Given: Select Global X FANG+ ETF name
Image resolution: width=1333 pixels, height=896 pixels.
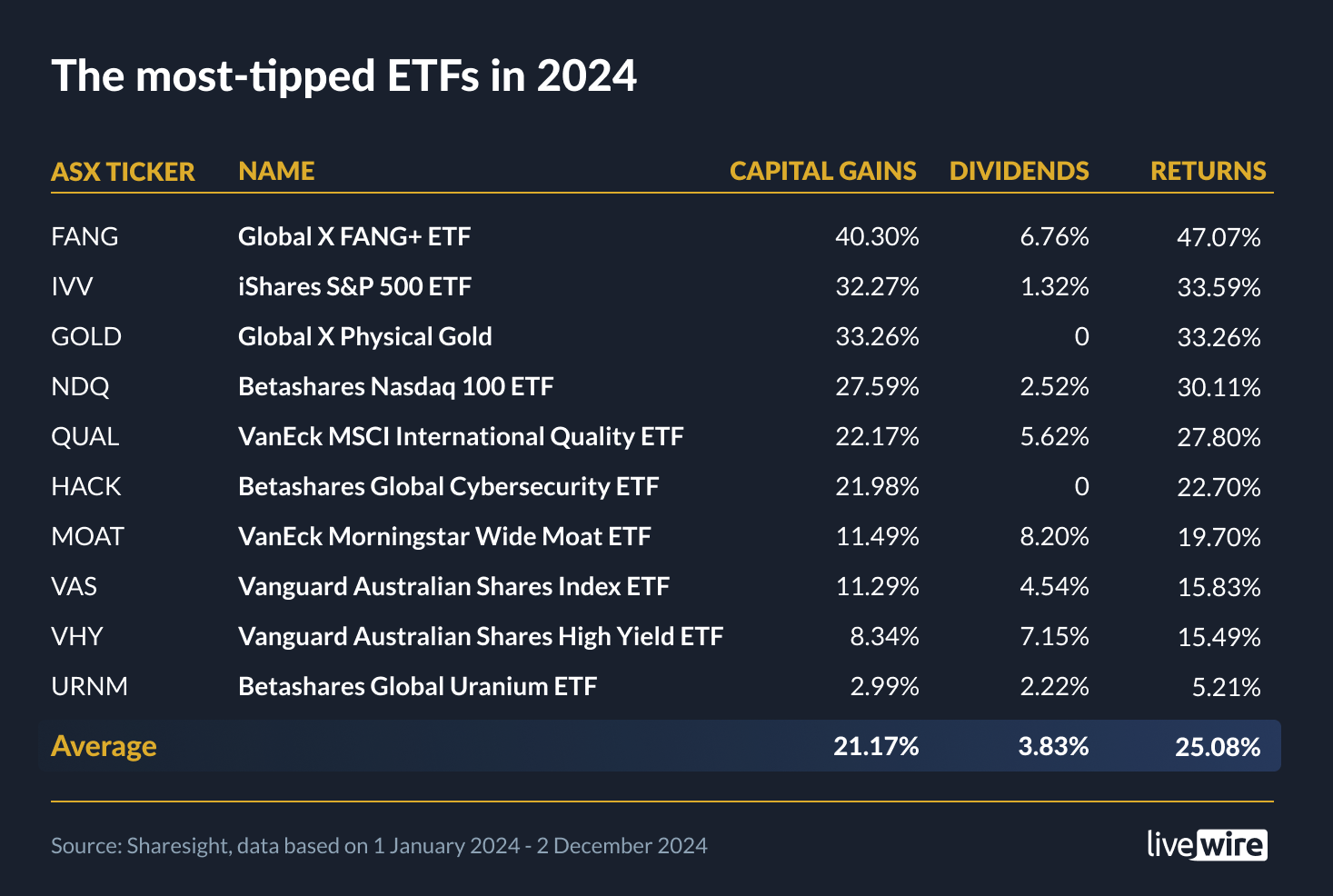Looking at the screenshot, I should (354, 236).
